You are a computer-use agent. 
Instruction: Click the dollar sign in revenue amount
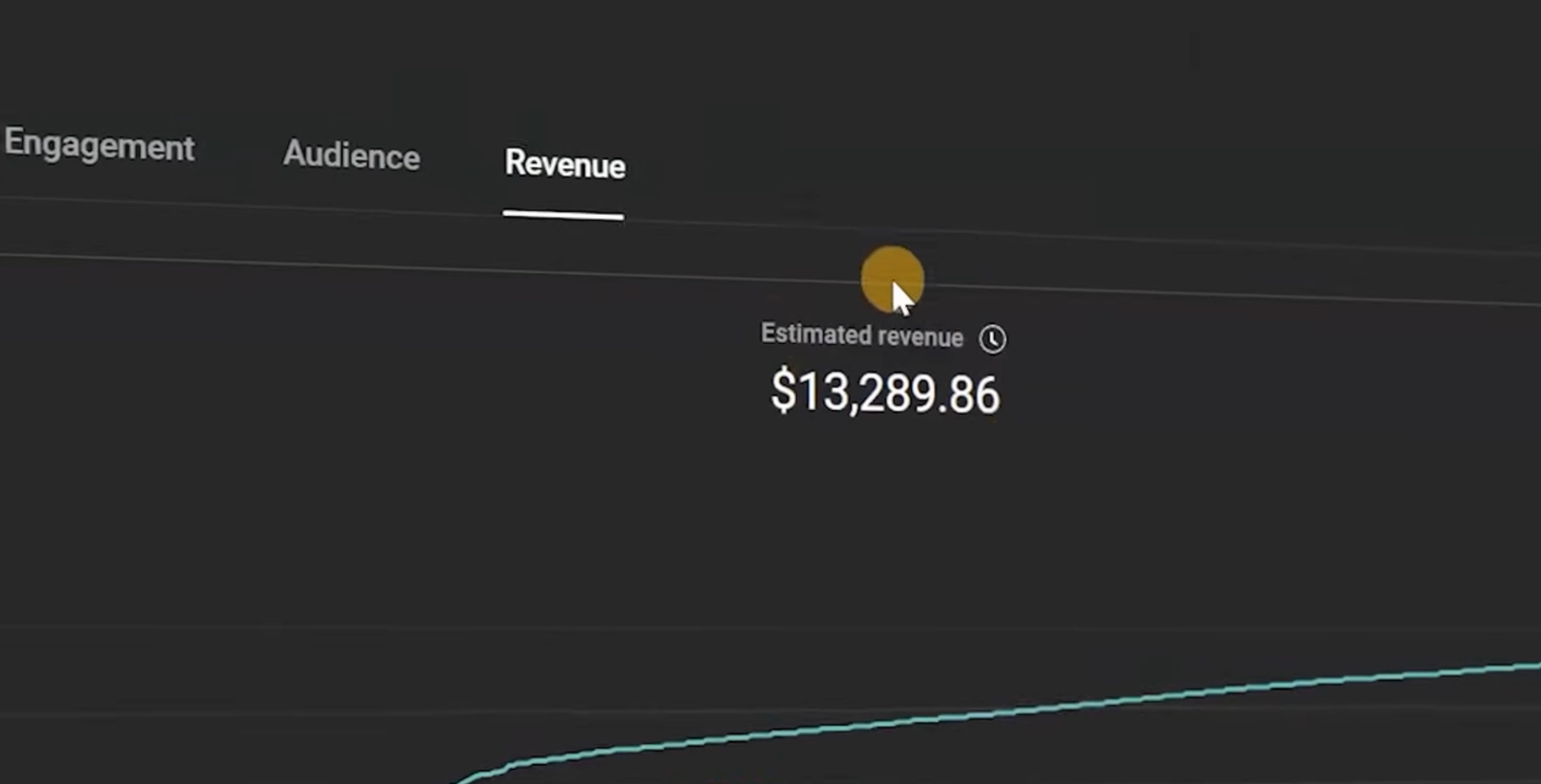[783, 390]
